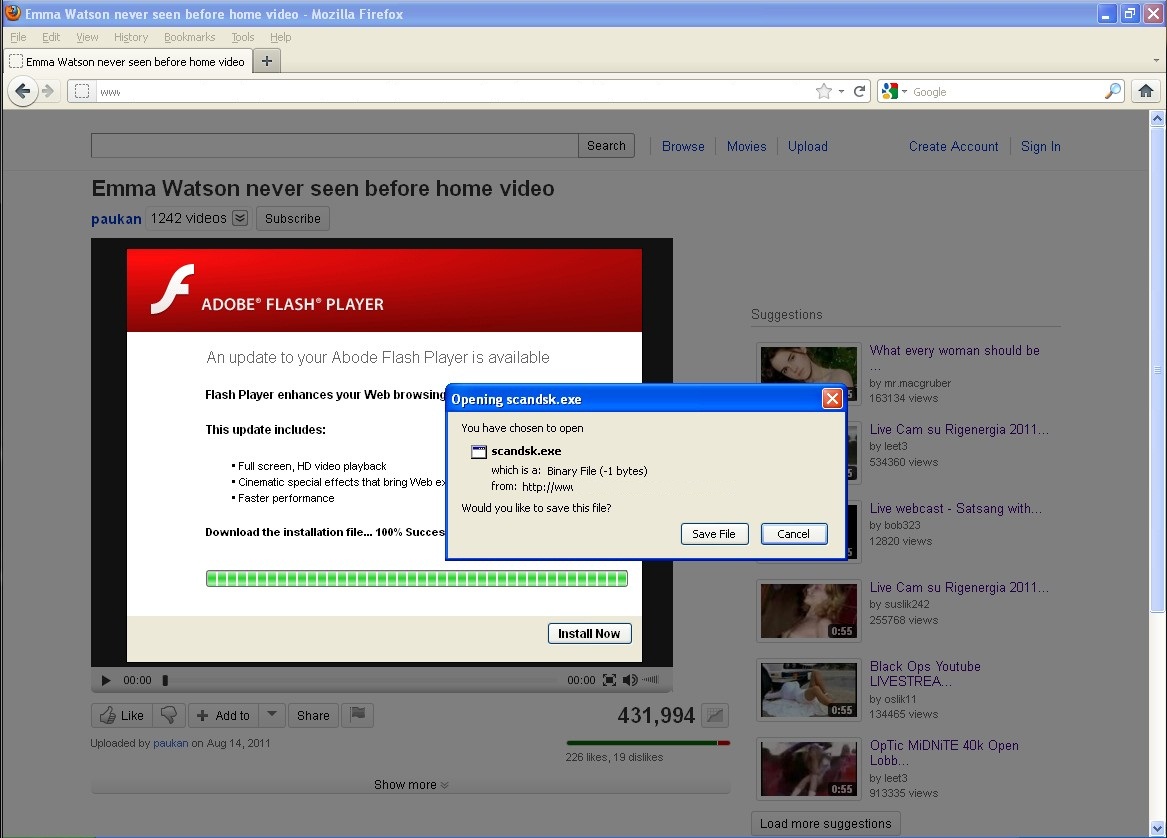Open paukan channel link near title
1167x838 pixels.
[116, 219]
